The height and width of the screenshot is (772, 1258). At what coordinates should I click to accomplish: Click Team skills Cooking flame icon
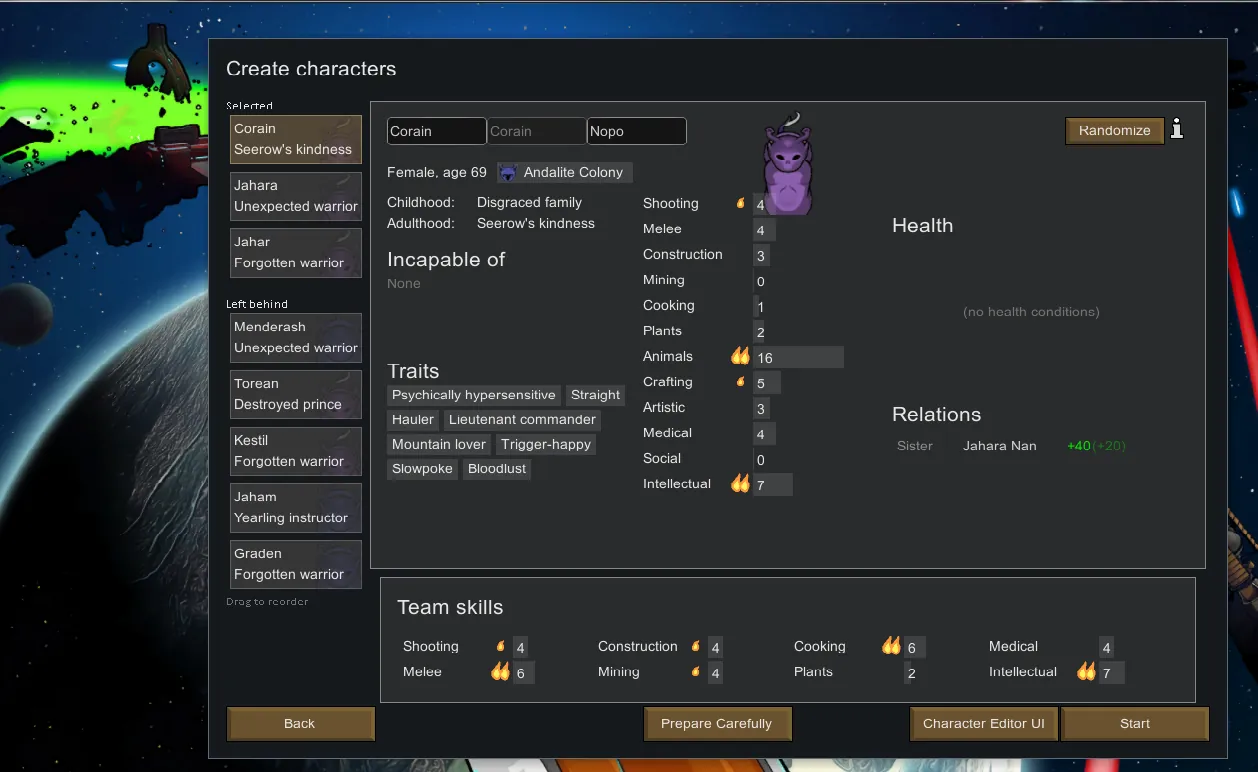891,646
